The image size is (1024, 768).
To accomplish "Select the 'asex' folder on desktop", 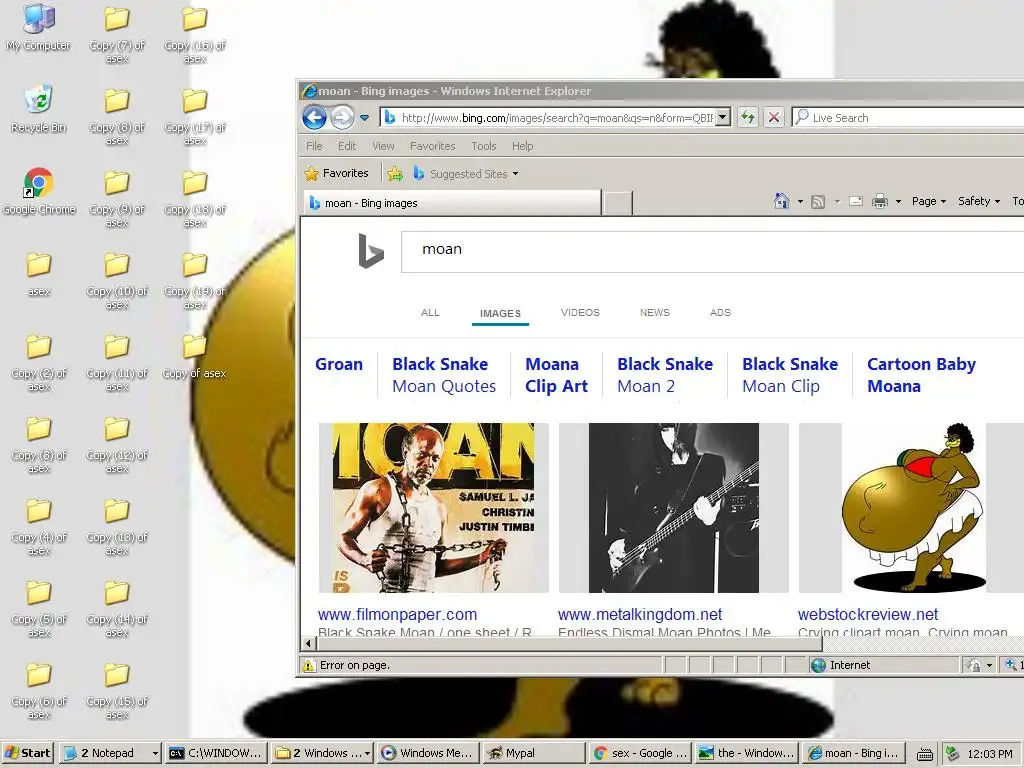I will [39, 274].
